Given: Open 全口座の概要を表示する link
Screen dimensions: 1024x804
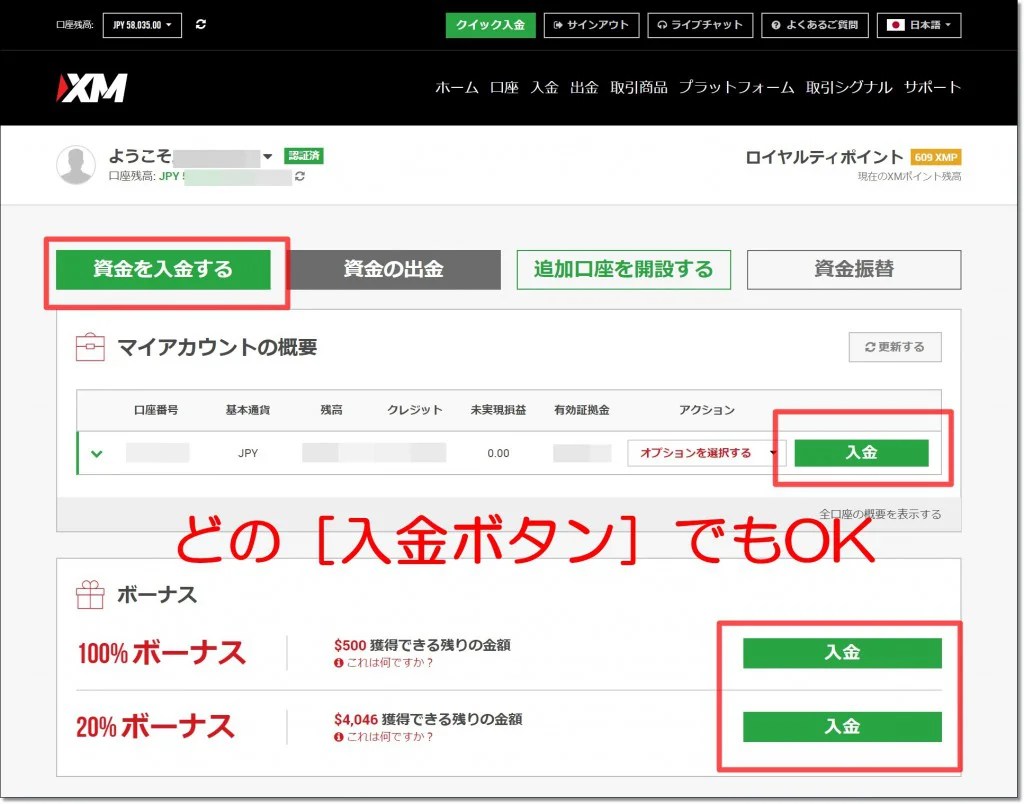Looking at the screenshot, I should pos(880,514).
